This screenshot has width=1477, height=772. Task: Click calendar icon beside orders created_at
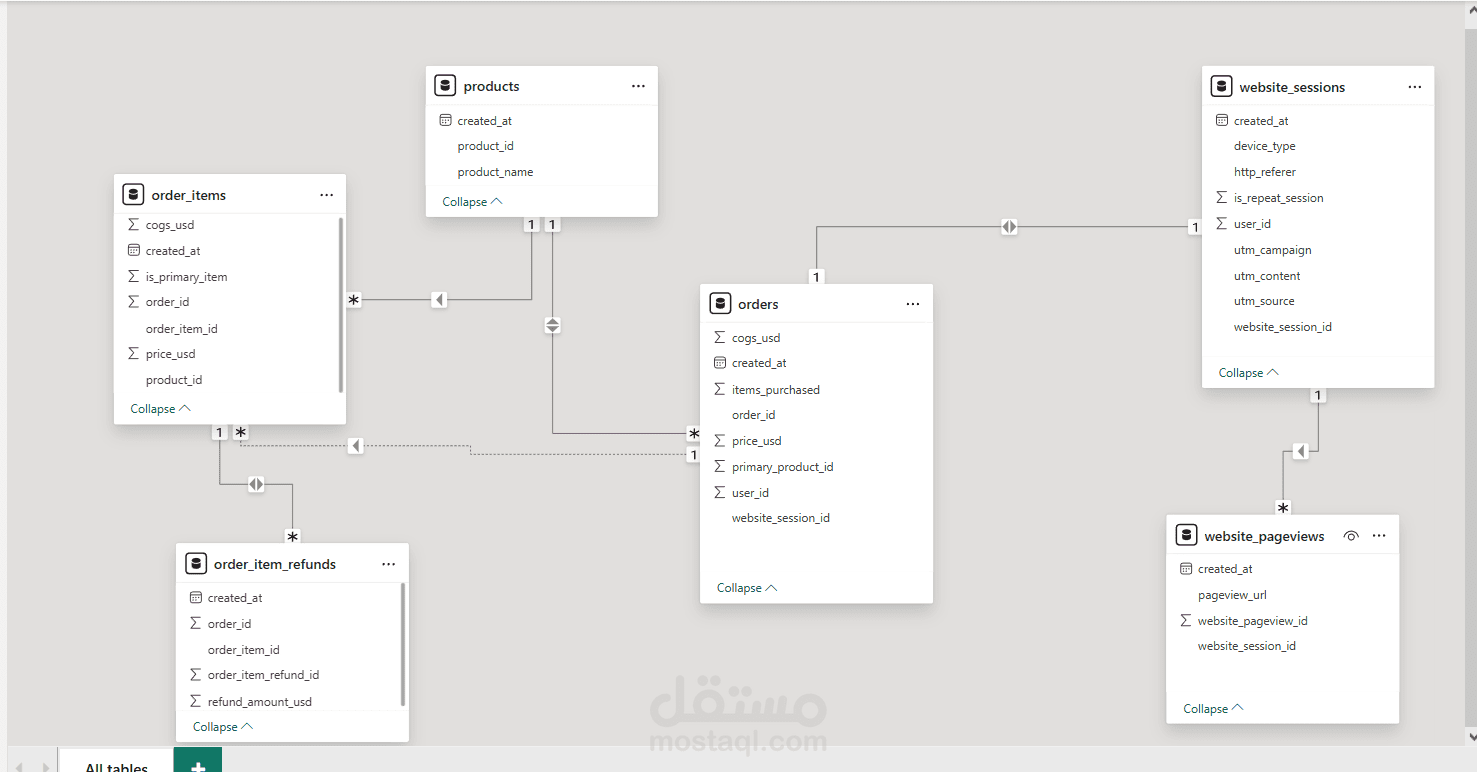click(x=720, y=363)
